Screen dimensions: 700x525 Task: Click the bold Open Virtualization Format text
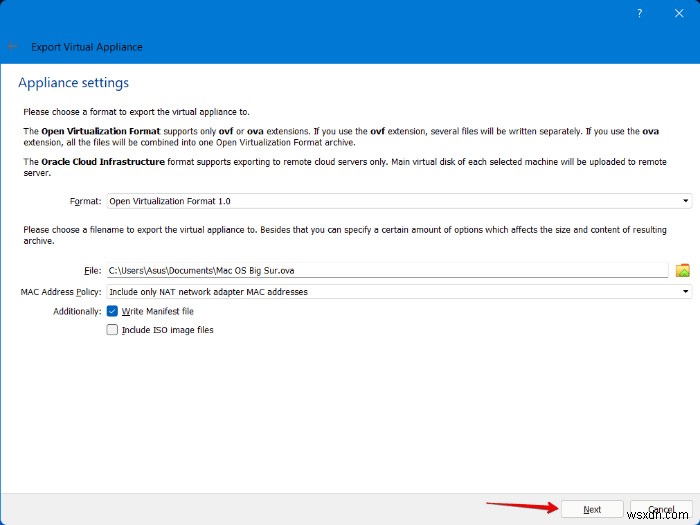pyautogui.click(x=100, y=131)
